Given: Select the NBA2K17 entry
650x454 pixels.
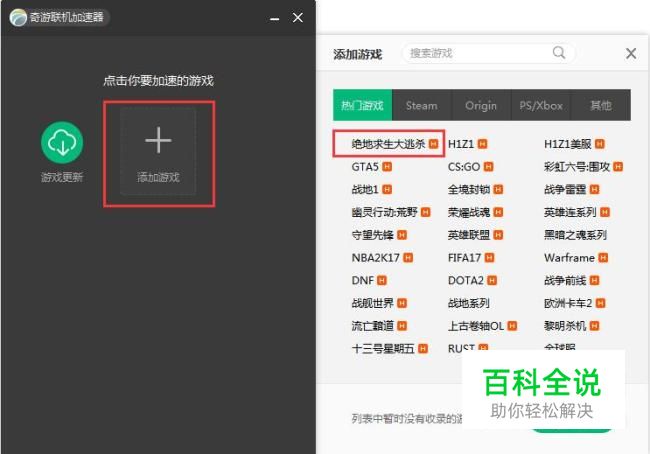Looking at the screenshot, I should click(x=376, y=258).
